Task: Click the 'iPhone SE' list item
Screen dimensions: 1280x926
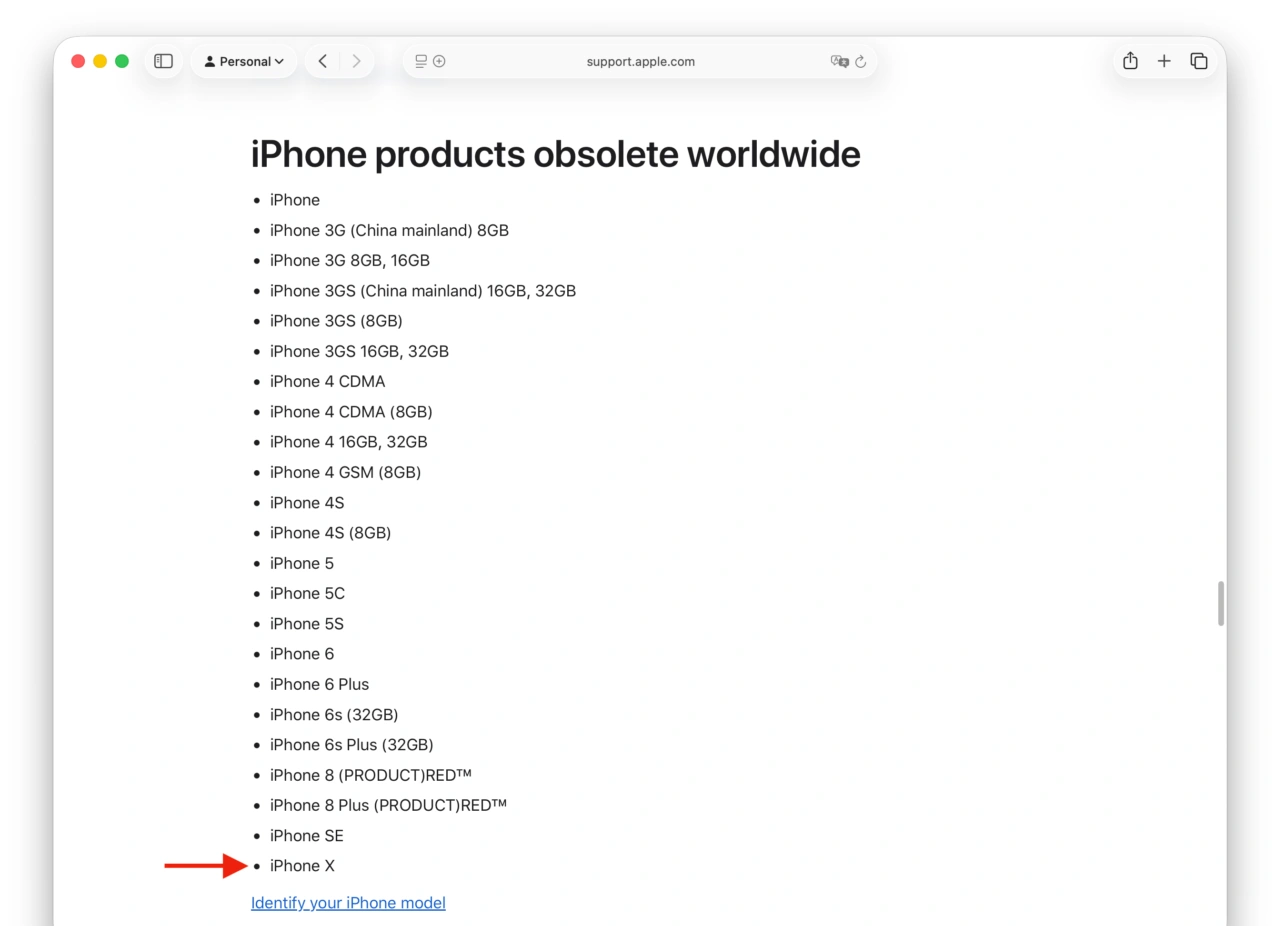Action: 306,836
